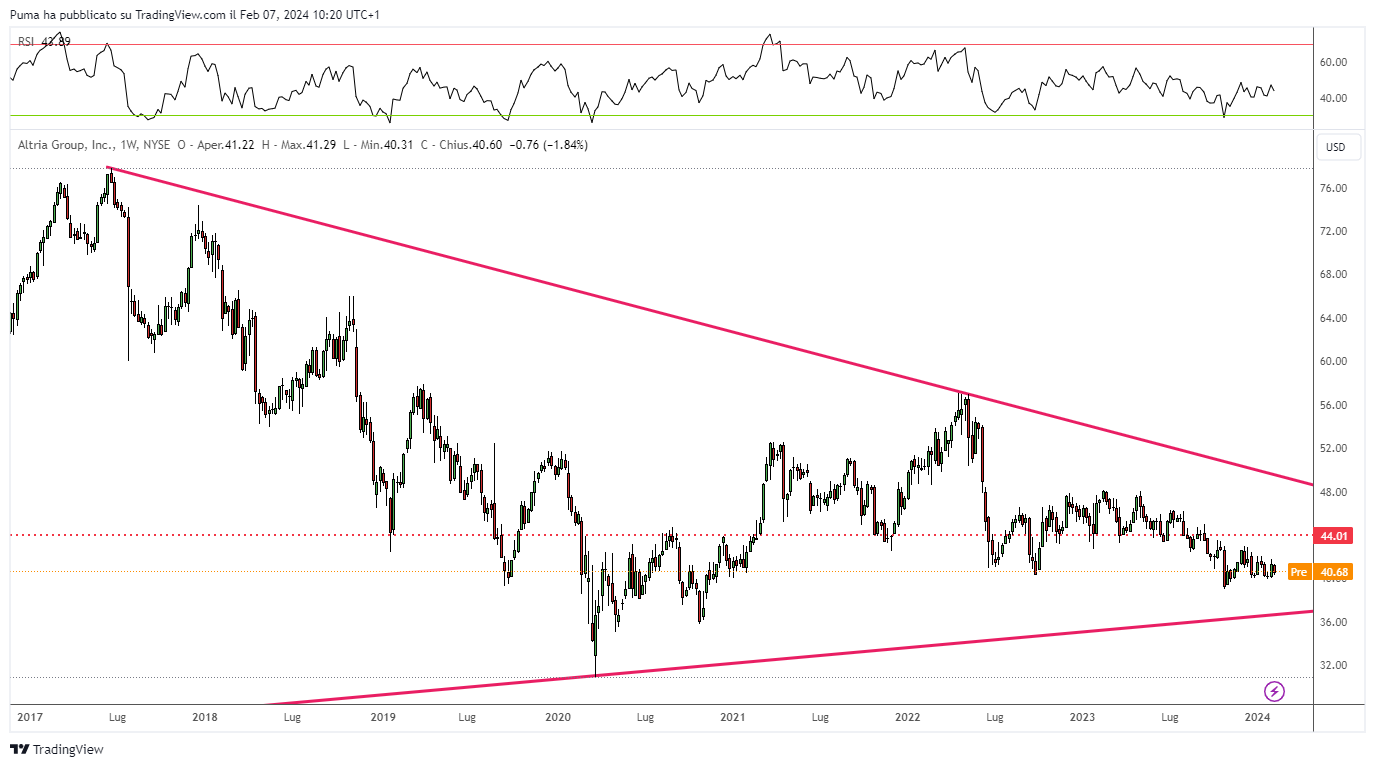The width and height of the screenshot is (1375, 767).
Task: Click the 2024 marker on the time axis
Action: (x=1257, y=717)
